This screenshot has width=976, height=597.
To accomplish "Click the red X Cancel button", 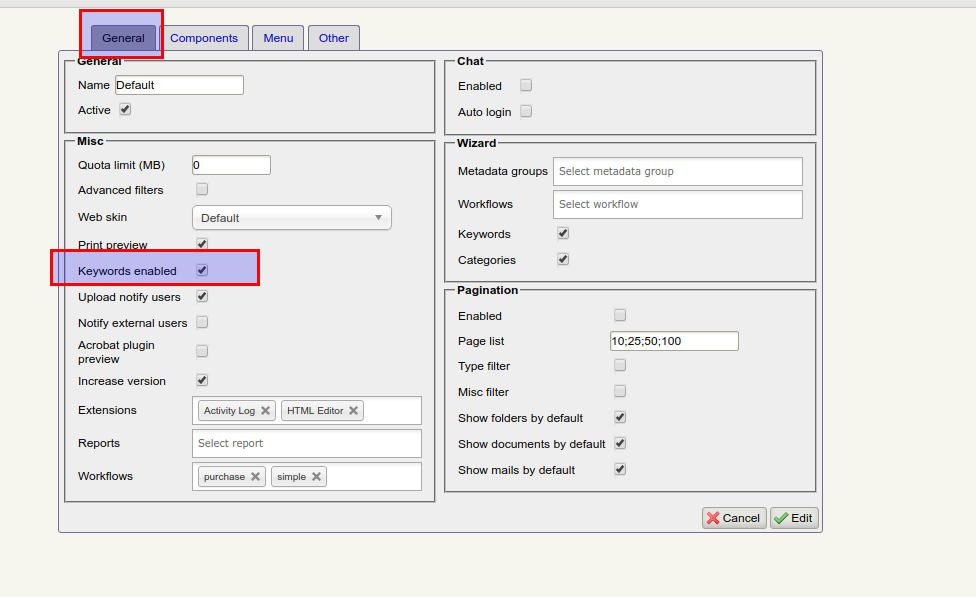I will tap(734, 518).
